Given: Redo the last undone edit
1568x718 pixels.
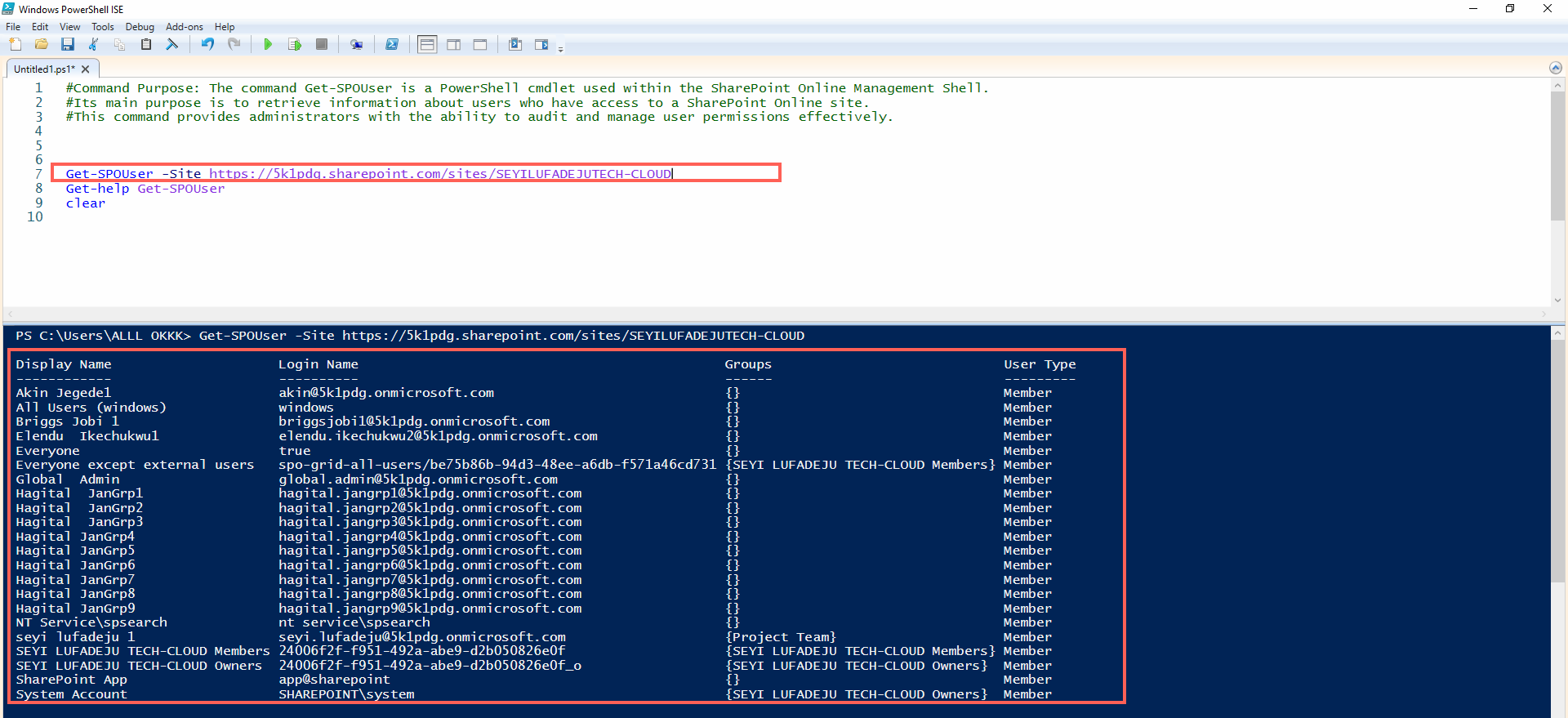Looking at the screenshot, I should pyautogui.click(x=234, y=44).
